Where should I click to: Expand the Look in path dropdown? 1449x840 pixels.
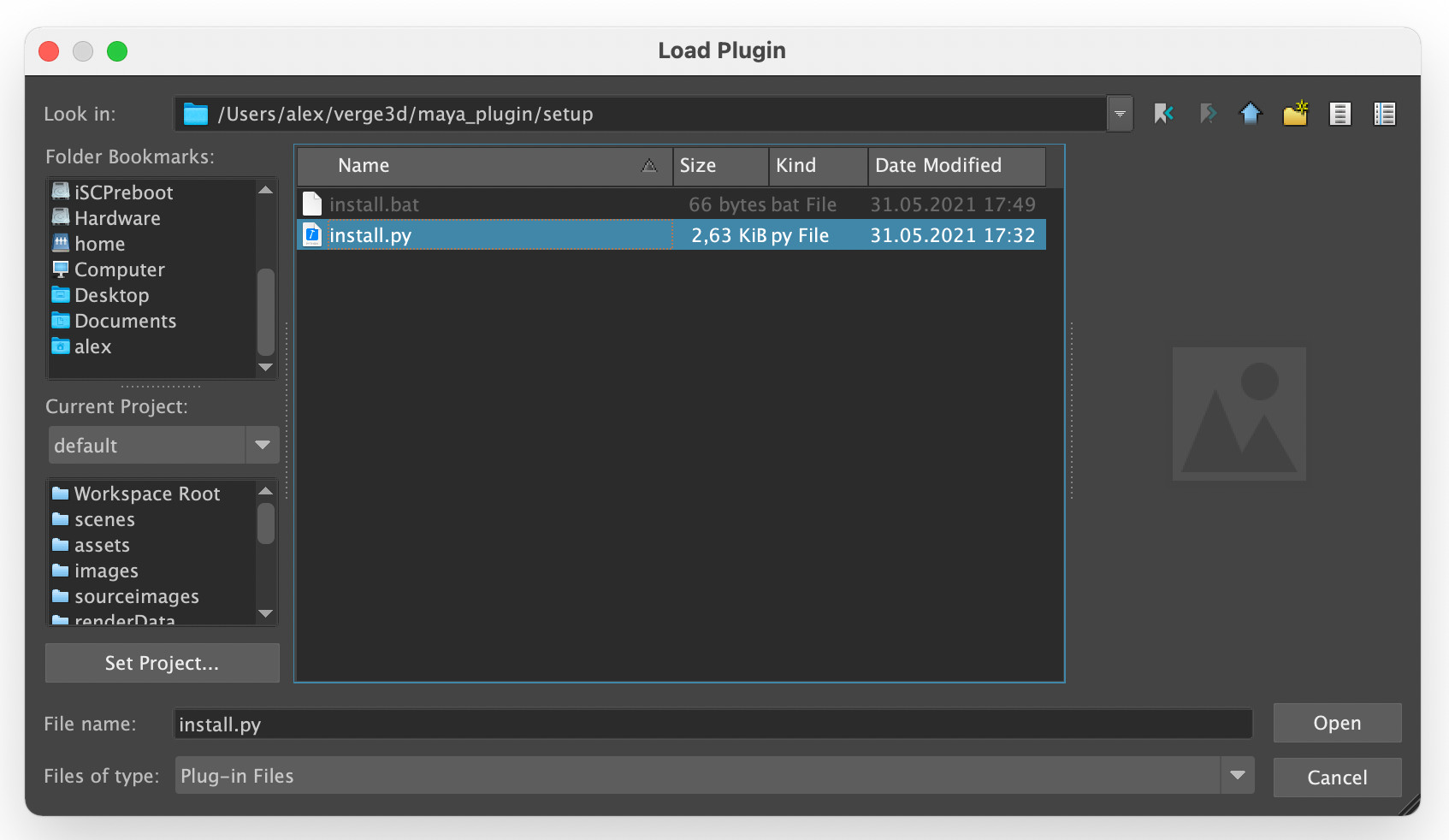[x=1120, y=114]
